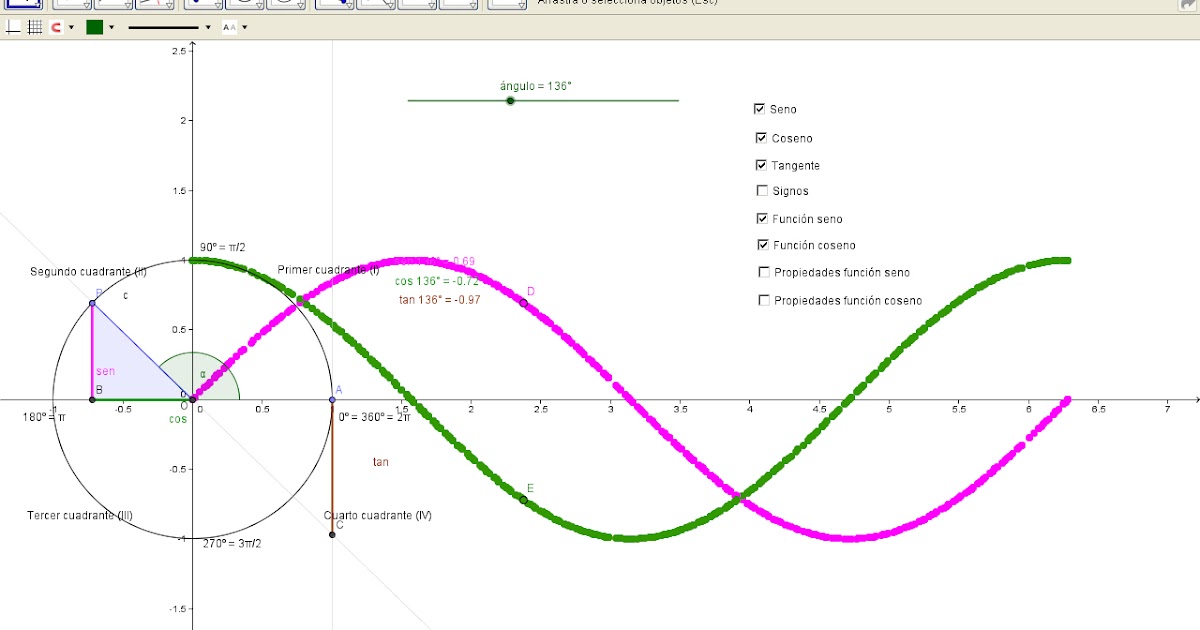This screenshot has width=1200, height=630.
Task: Open the Point tool toolbox
Action: (71, 5)
